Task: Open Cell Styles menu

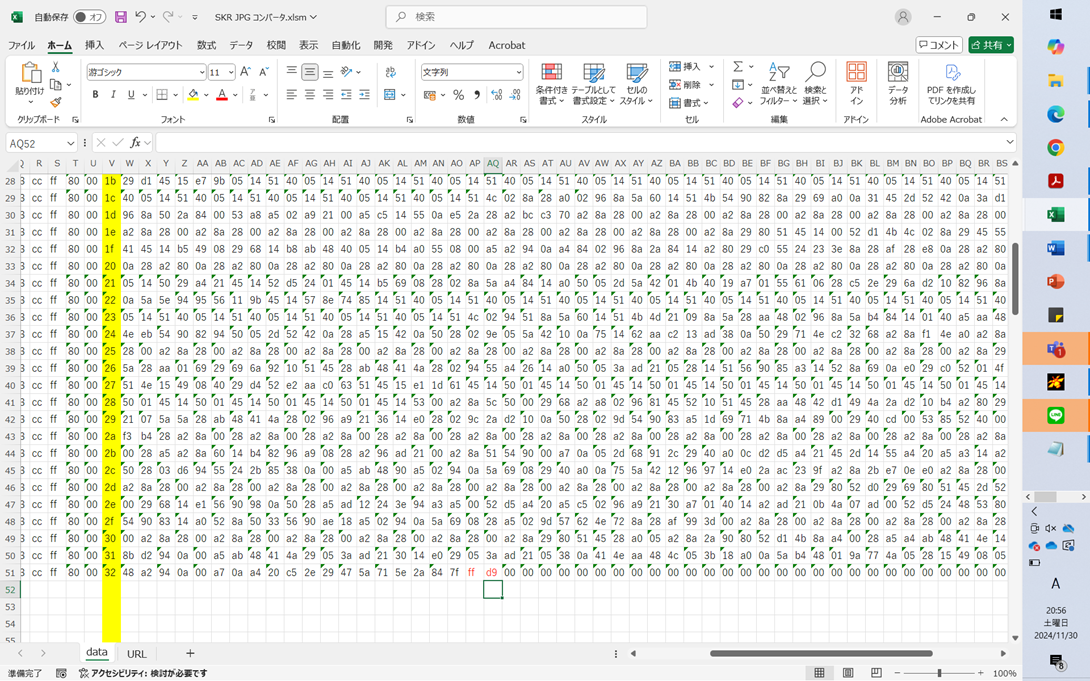Action: [636, 84]
